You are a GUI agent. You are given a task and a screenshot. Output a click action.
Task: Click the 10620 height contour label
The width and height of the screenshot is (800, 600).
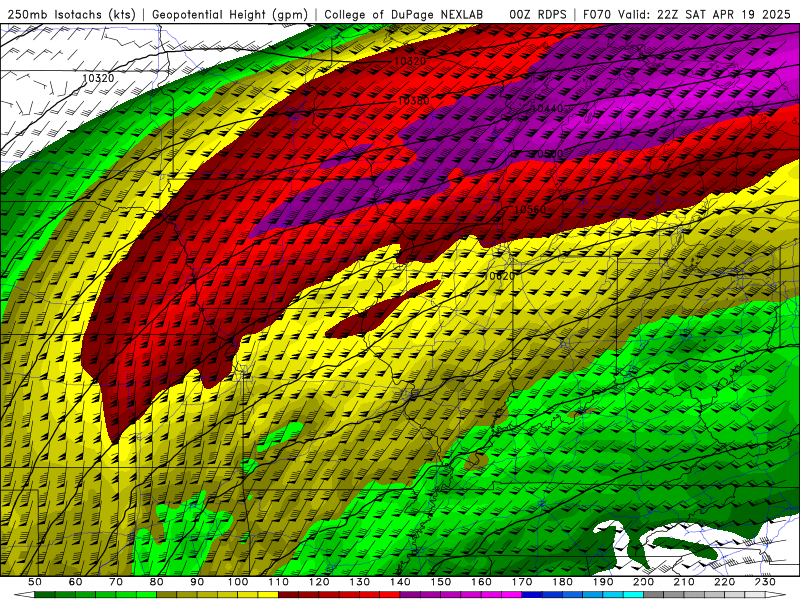(x=499, y=276)
